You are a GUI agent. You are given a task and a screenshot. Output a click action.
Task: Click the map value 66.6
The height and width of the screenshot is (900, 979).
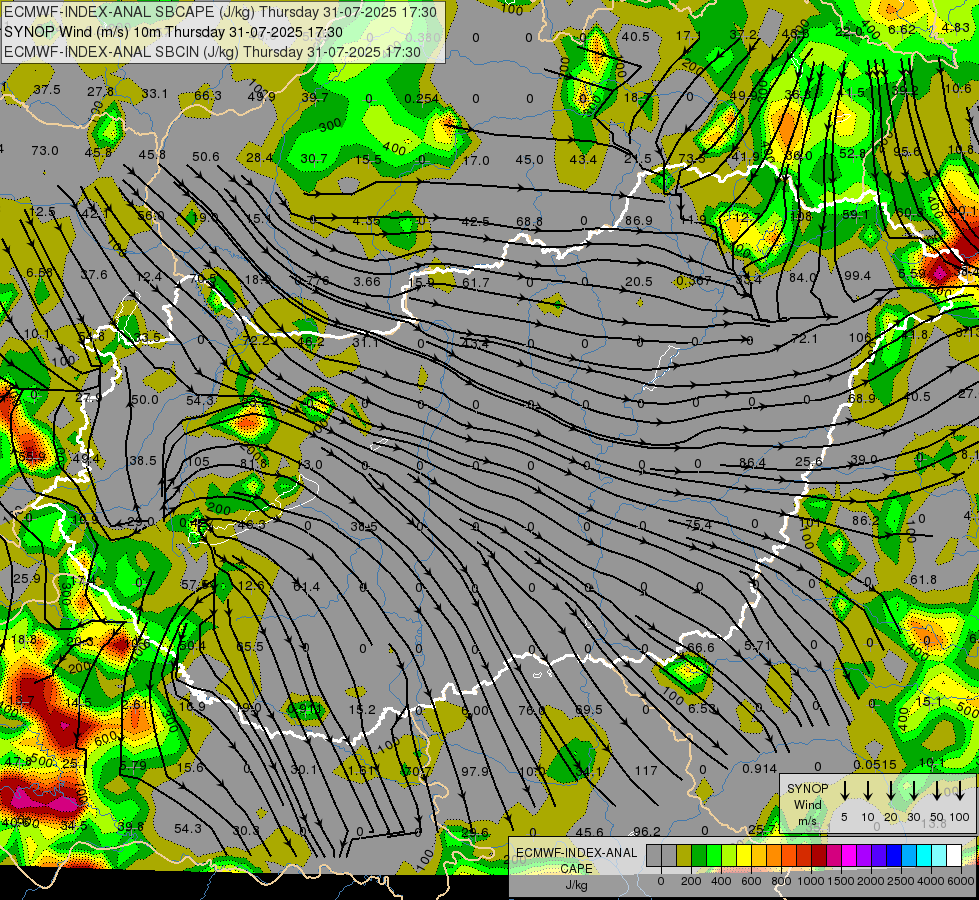(700, 648)
